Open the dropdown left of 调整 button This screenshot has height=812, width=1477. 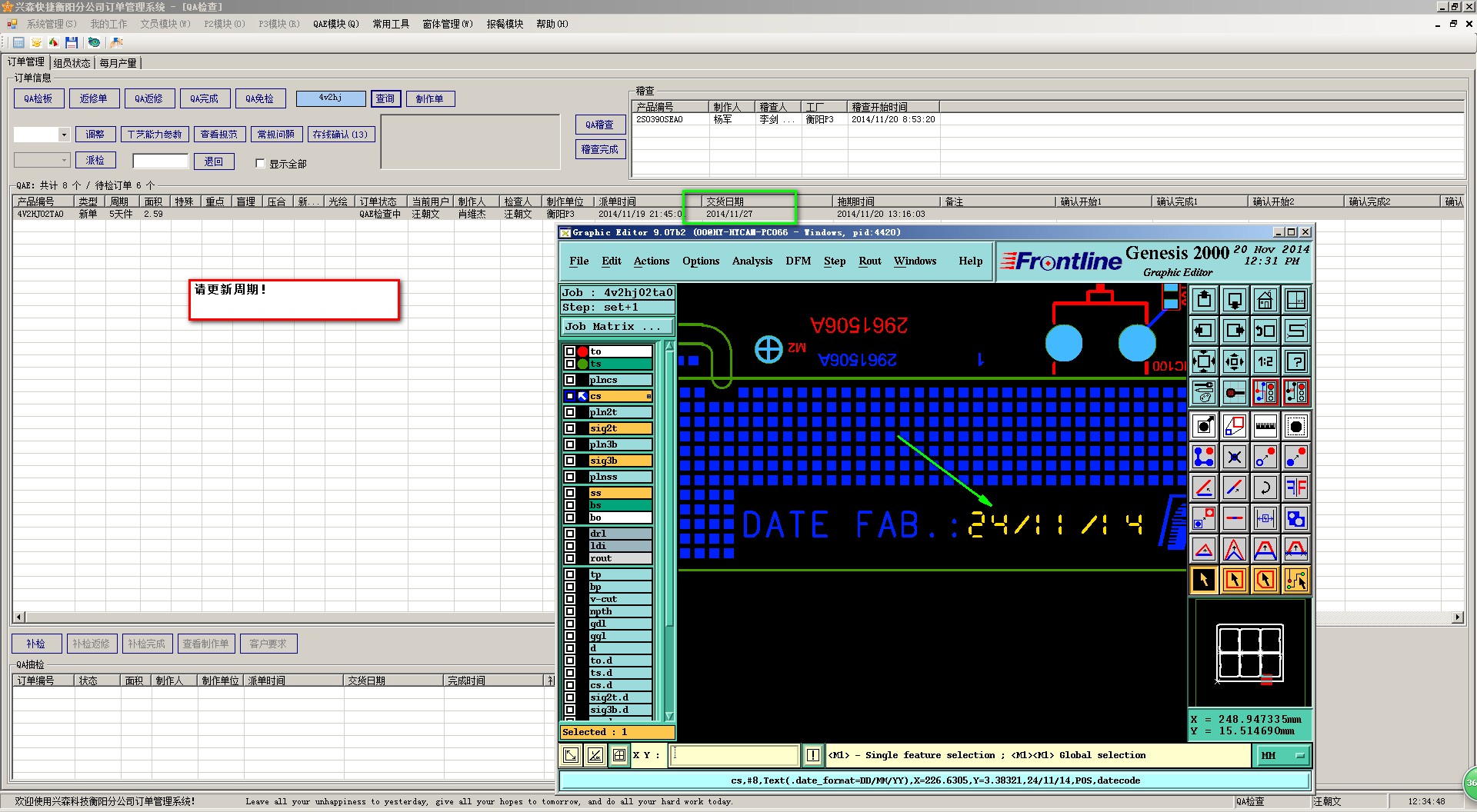tap(64, 135)
